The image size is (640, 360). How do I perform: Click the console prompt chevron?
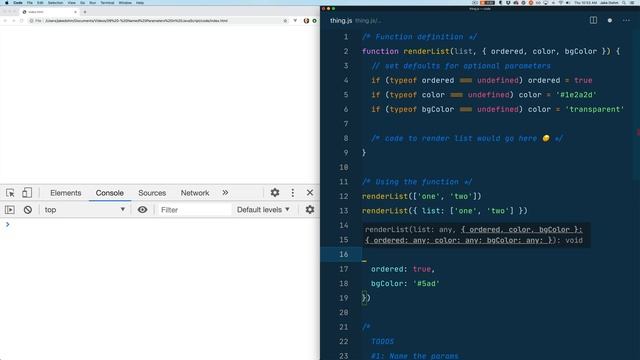click(x=7, y=224)
